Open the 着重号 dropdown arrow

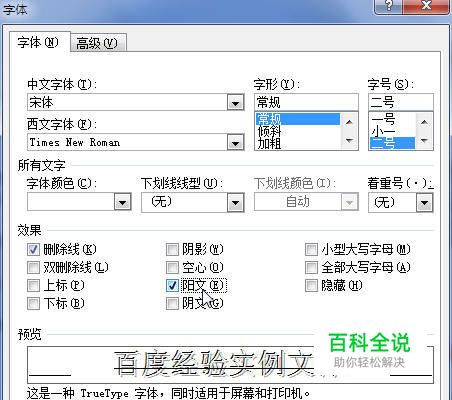424,202
